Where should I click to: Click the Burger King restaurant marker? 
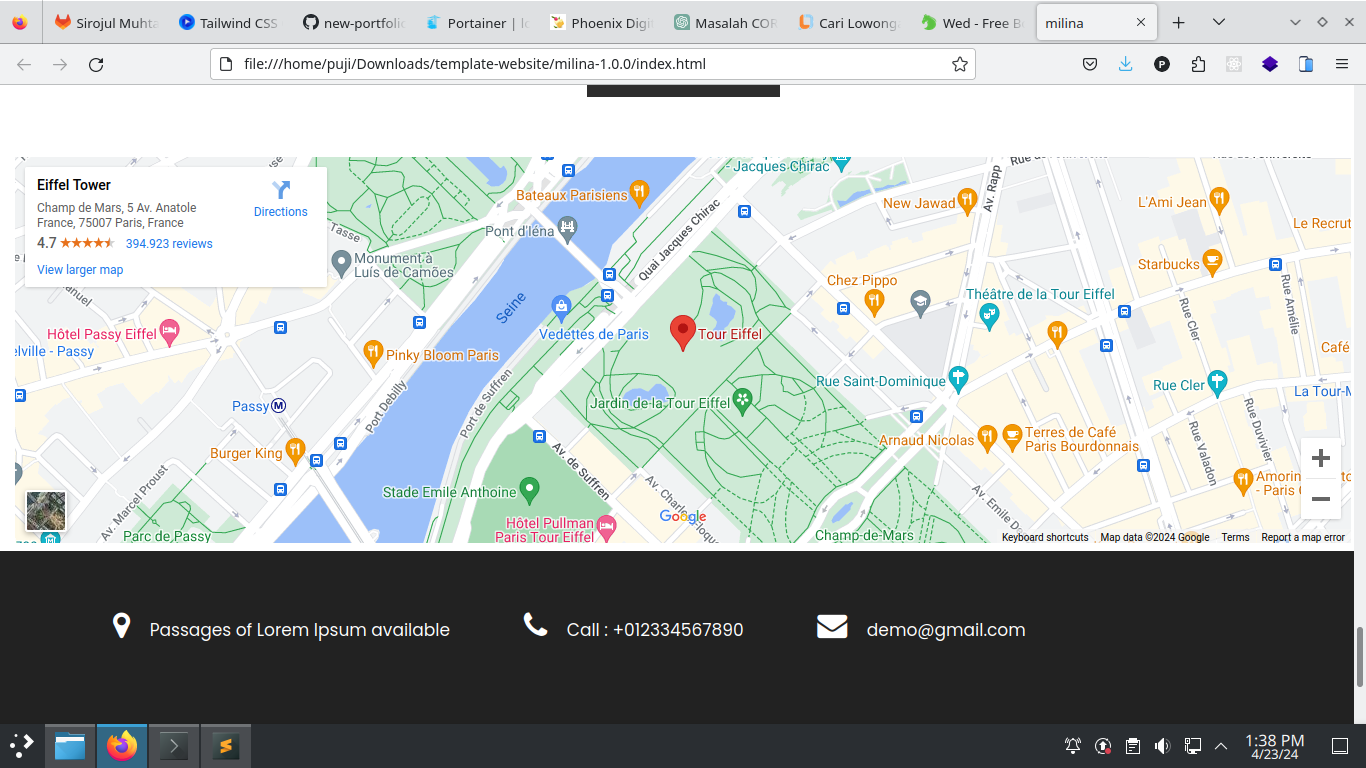[294, 452]
